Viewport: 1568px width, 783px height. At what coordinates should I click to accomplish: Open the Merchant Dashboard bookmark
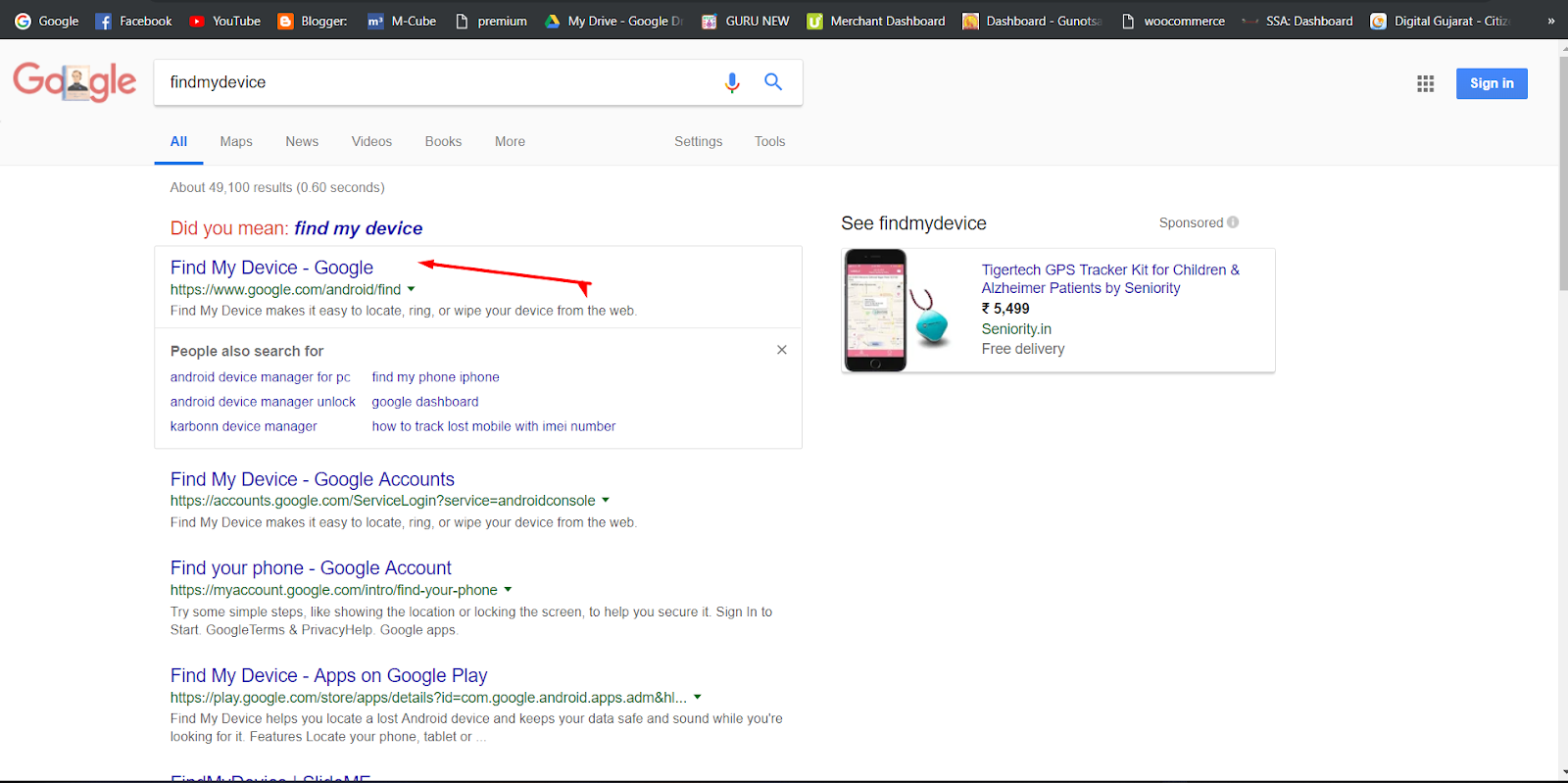click(x=876, y=21)
